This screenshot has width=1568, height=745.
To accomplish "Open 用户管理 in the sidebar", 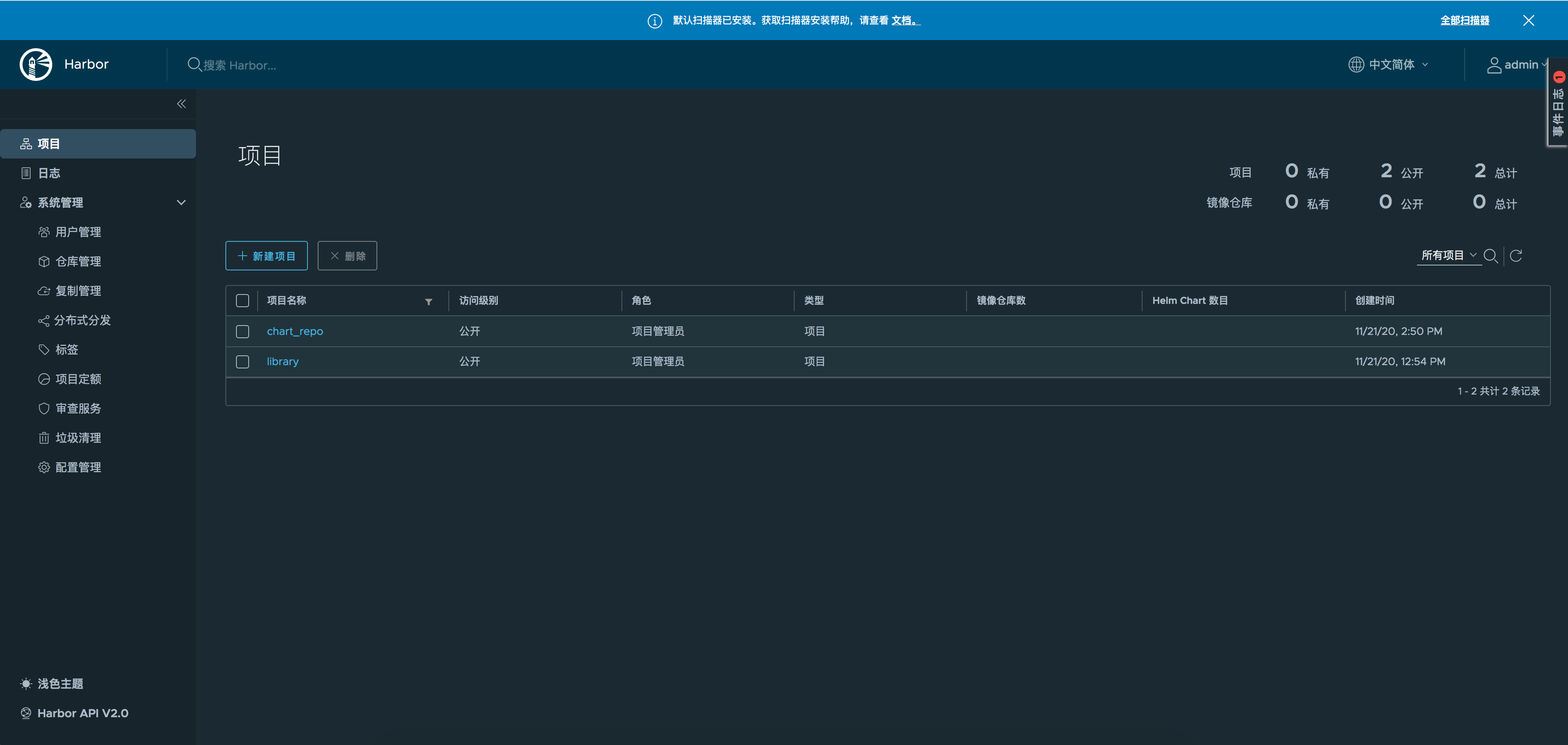I will tap(78, 232).
